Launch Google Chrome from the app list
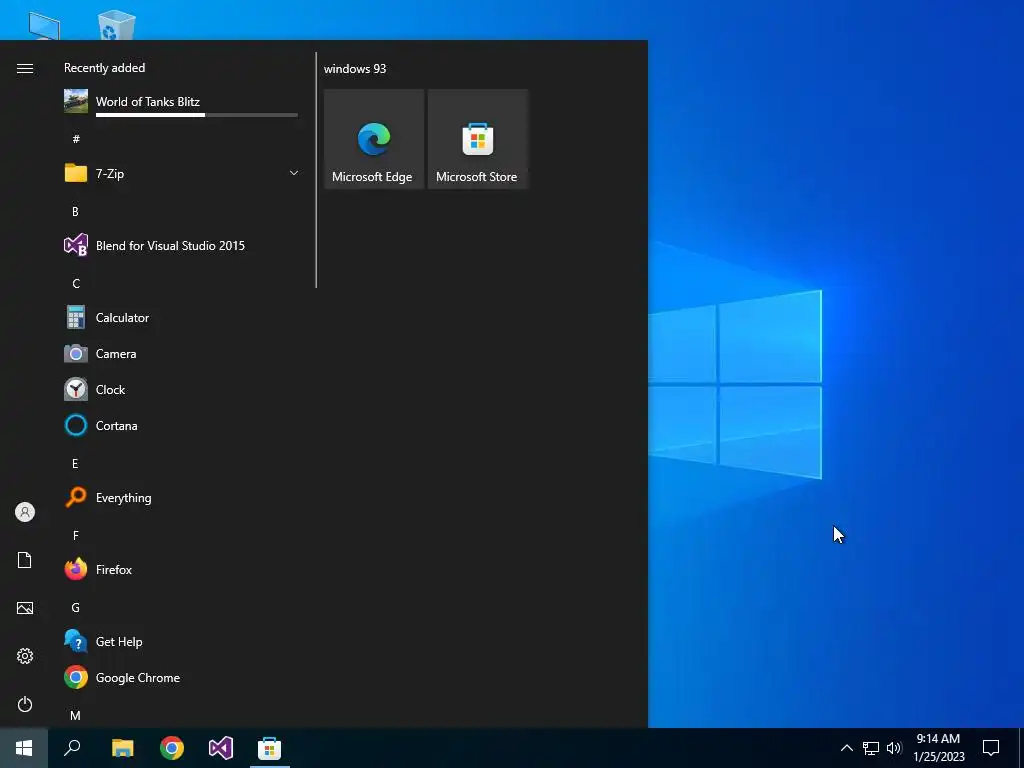 click(x=181, y=678)
